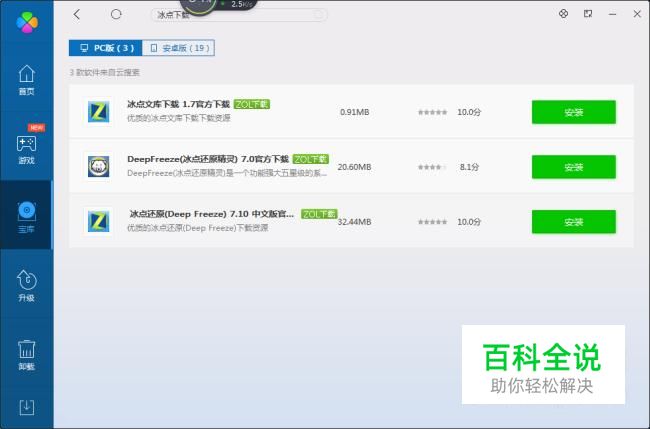Go back with the left arrow

point(77,15)
